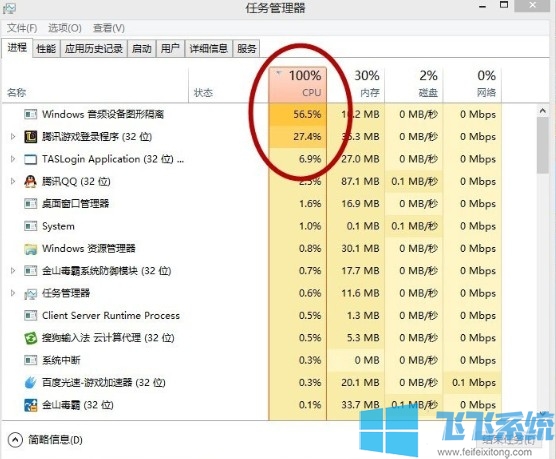The height and width of the screenshot is (459, 556).
Task: Switch to the 启动 tab
Action: click(x=141, y=48)
